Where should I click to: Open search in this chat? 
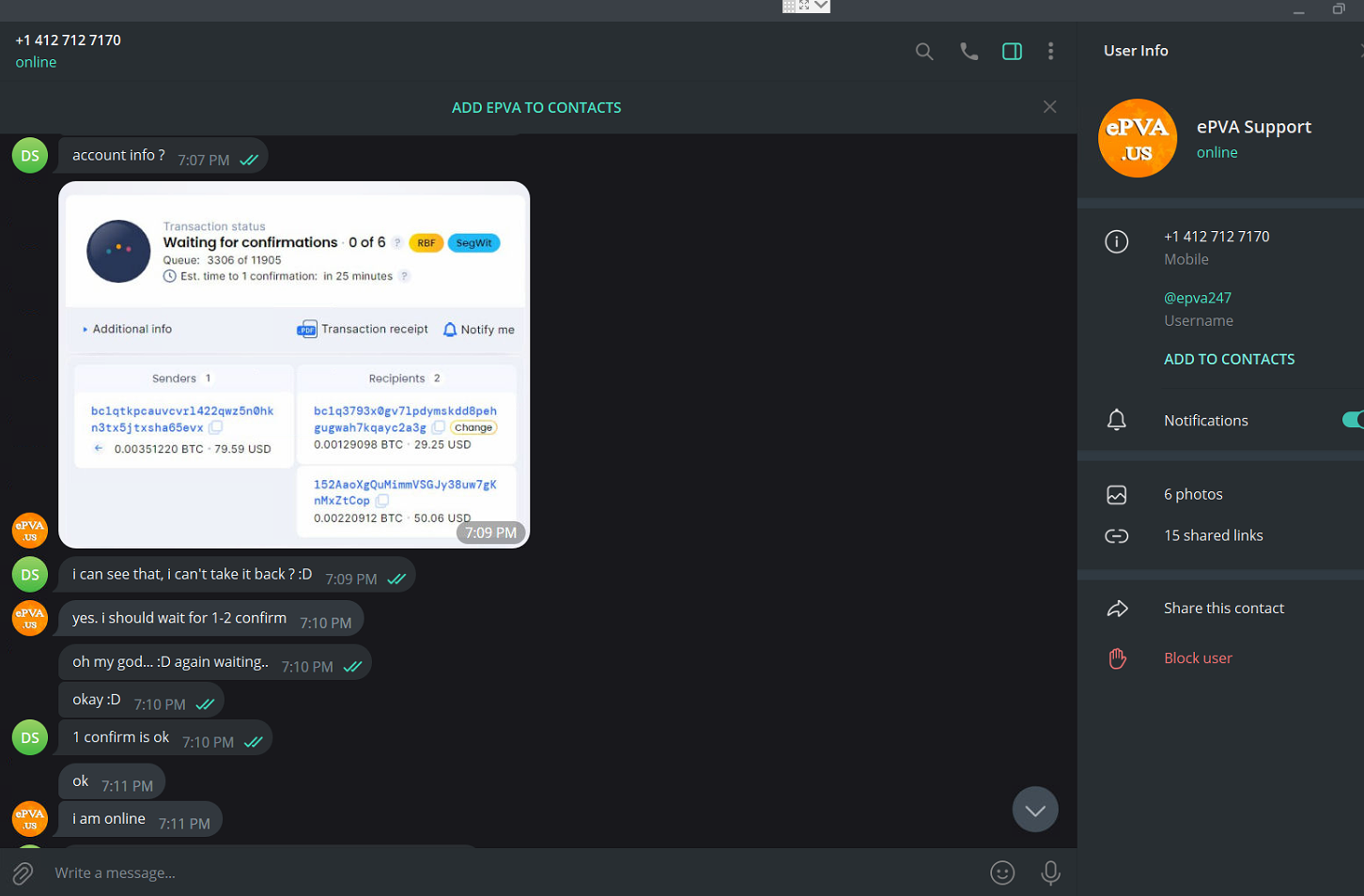pyautogui.click(x=924, y=52)
